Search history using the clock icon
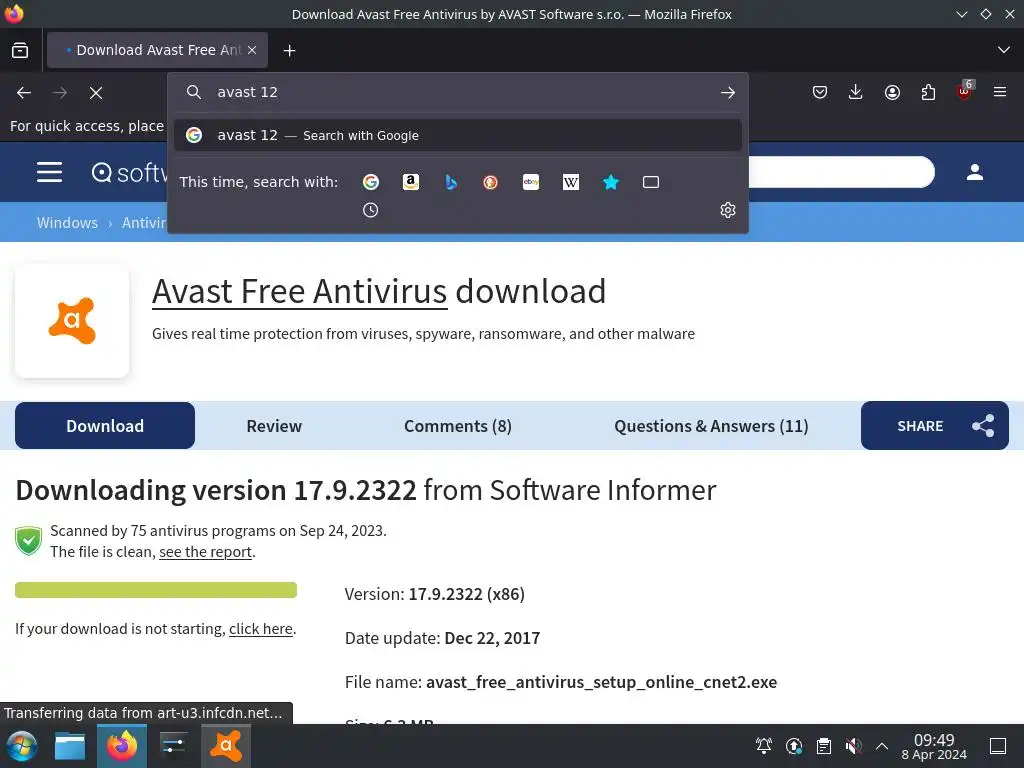 coord(370,210)
